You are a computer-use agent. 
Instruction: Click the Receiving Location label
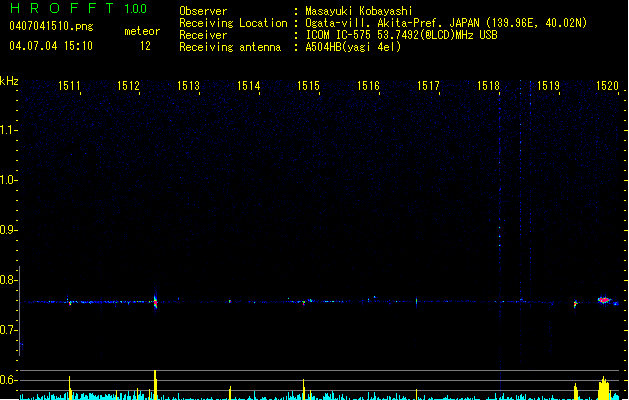233,23
